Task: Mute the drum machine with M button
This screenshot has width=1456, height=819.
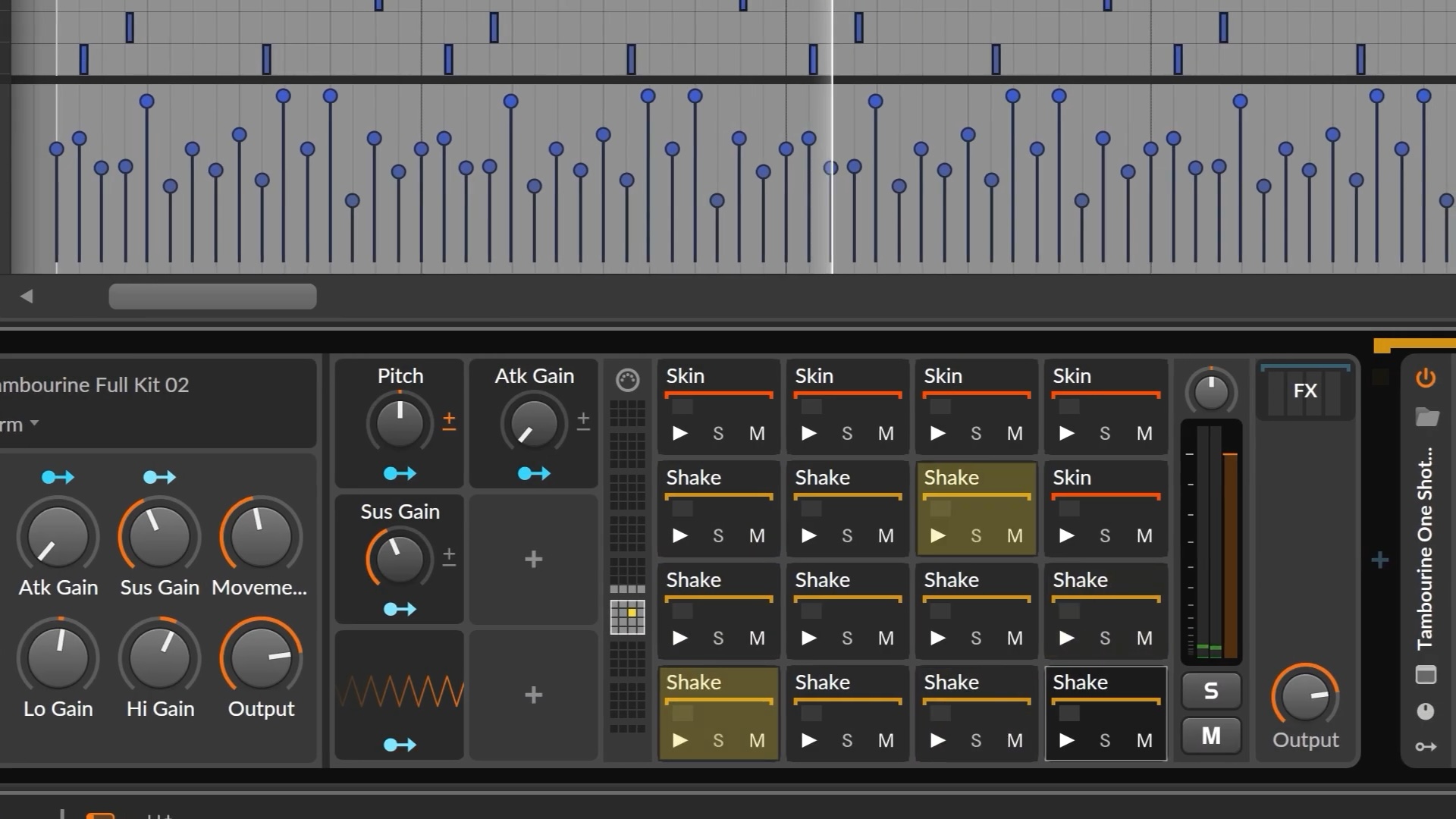Action: click(1211, 736)
